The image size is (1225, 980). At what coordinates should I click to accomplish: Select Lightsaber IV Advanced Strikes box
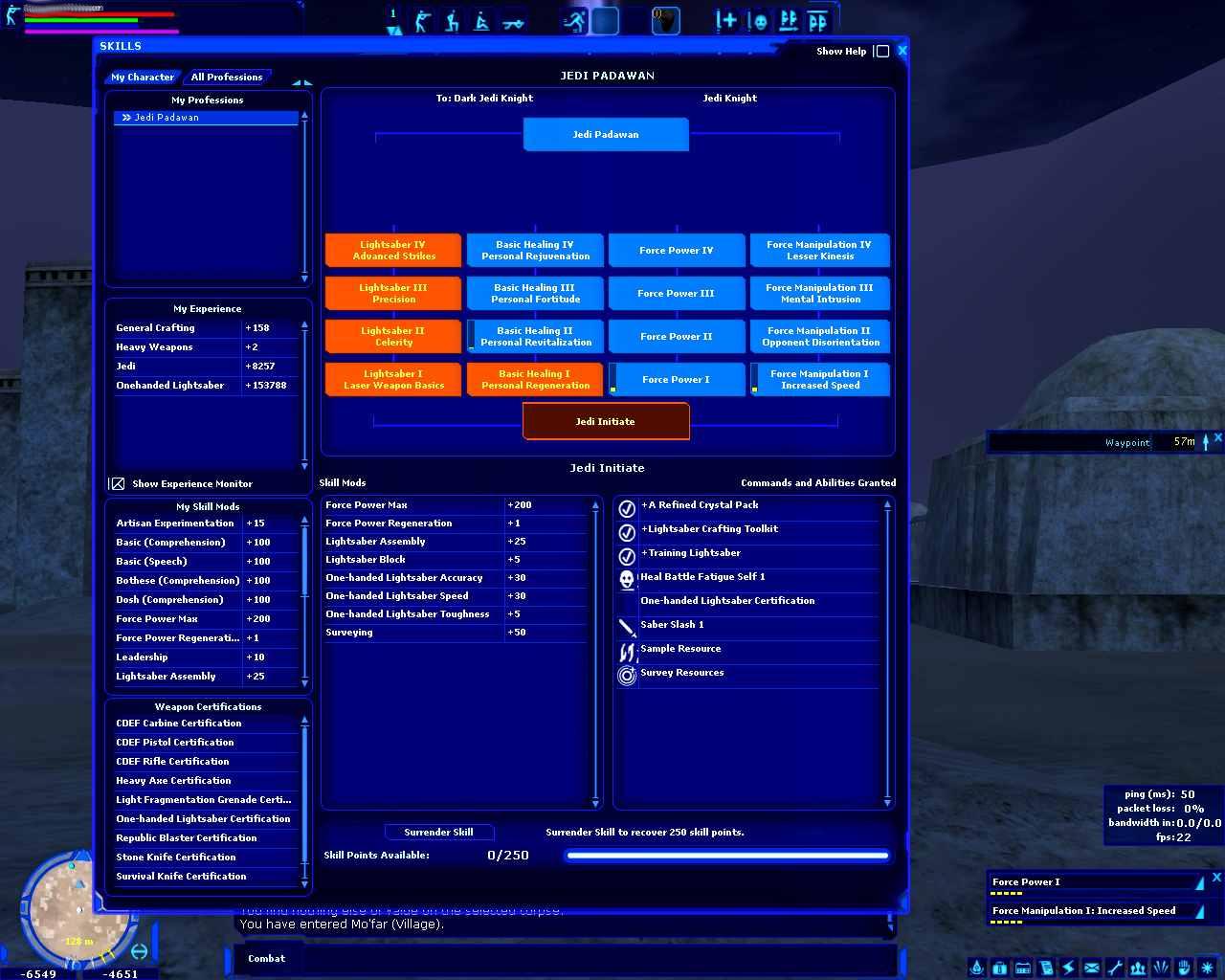click(393, 250)
